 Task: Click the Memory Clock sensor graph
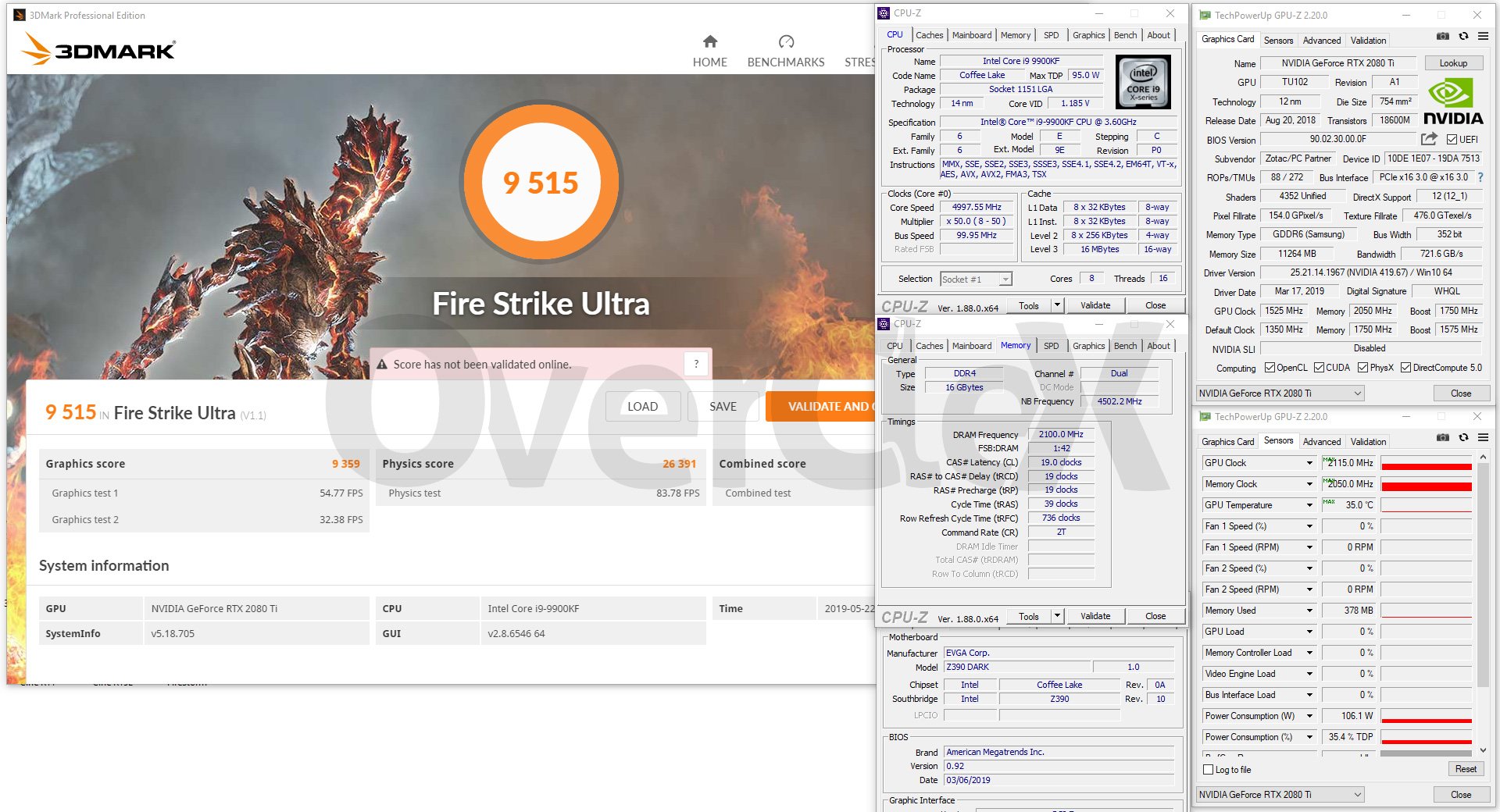(1426, 484)
